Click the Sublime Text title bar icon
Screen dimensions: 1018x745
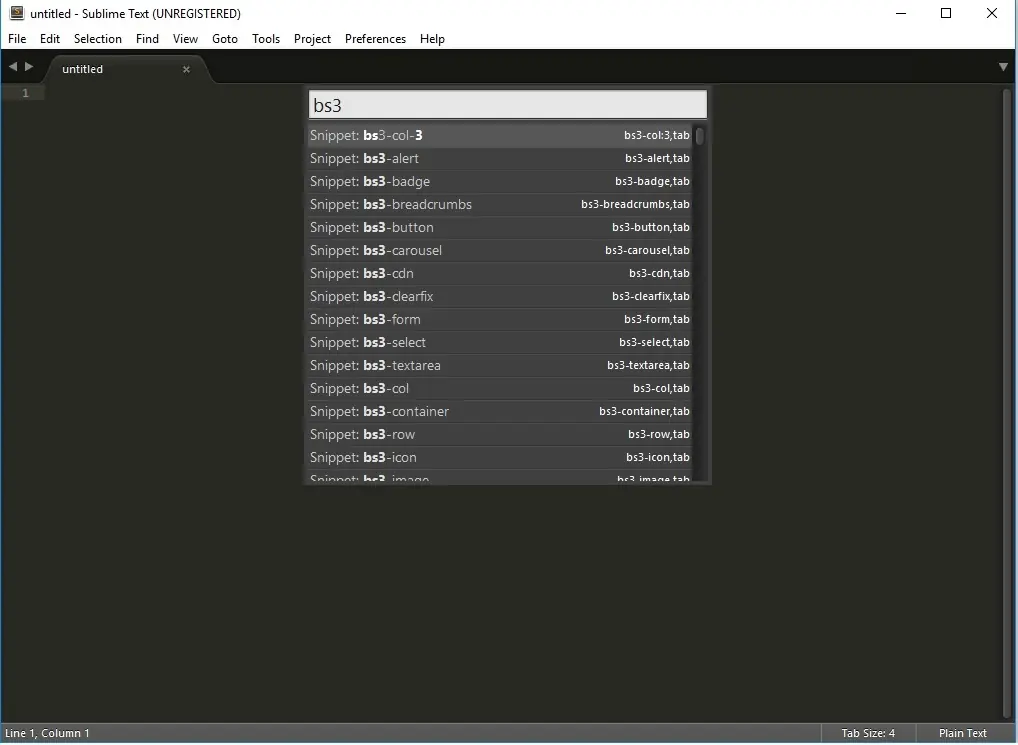pyautogui.click(x=17, y=13)
